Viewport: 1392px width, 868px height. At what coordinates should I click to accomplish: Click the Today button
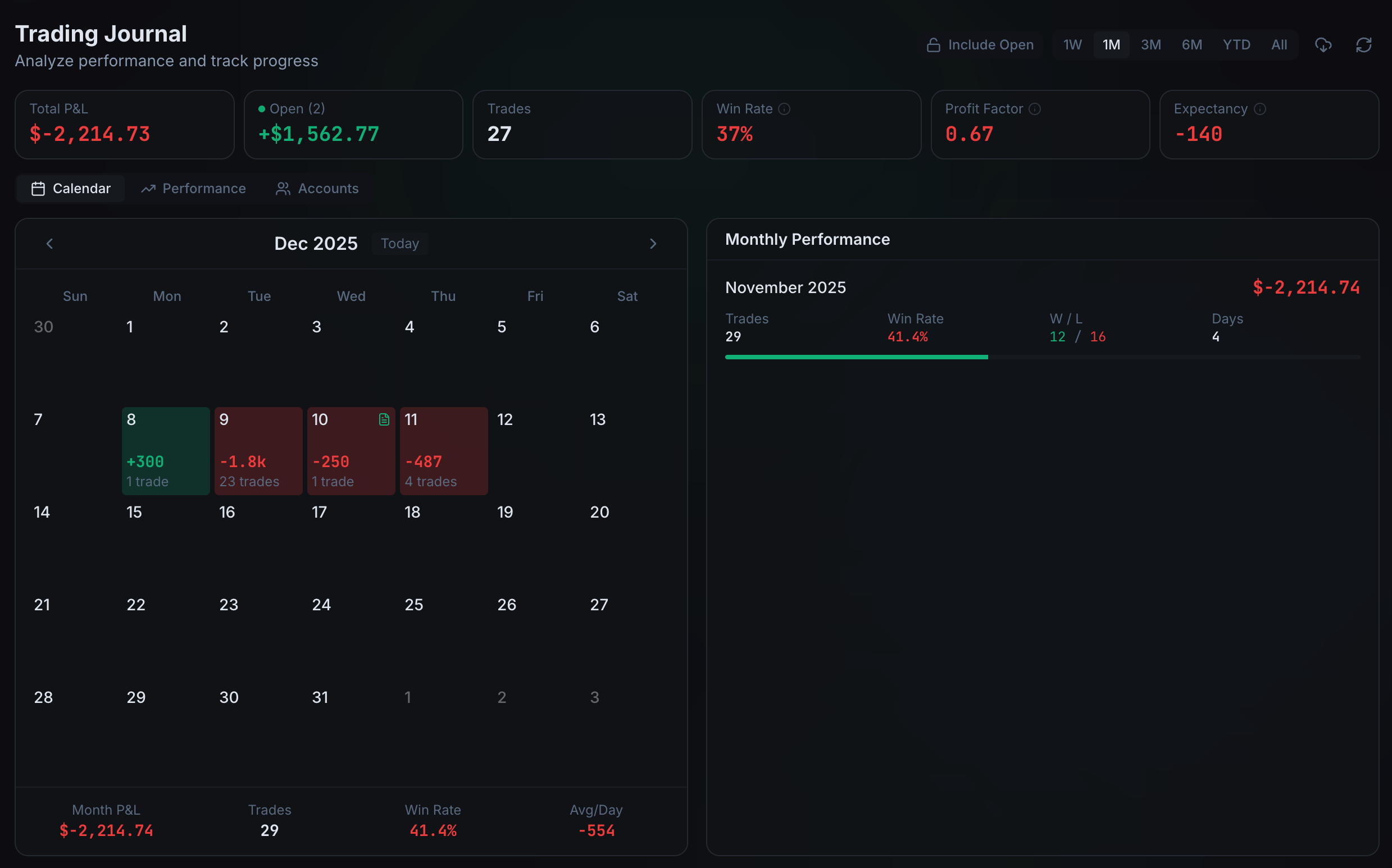(x=400, y=243)
